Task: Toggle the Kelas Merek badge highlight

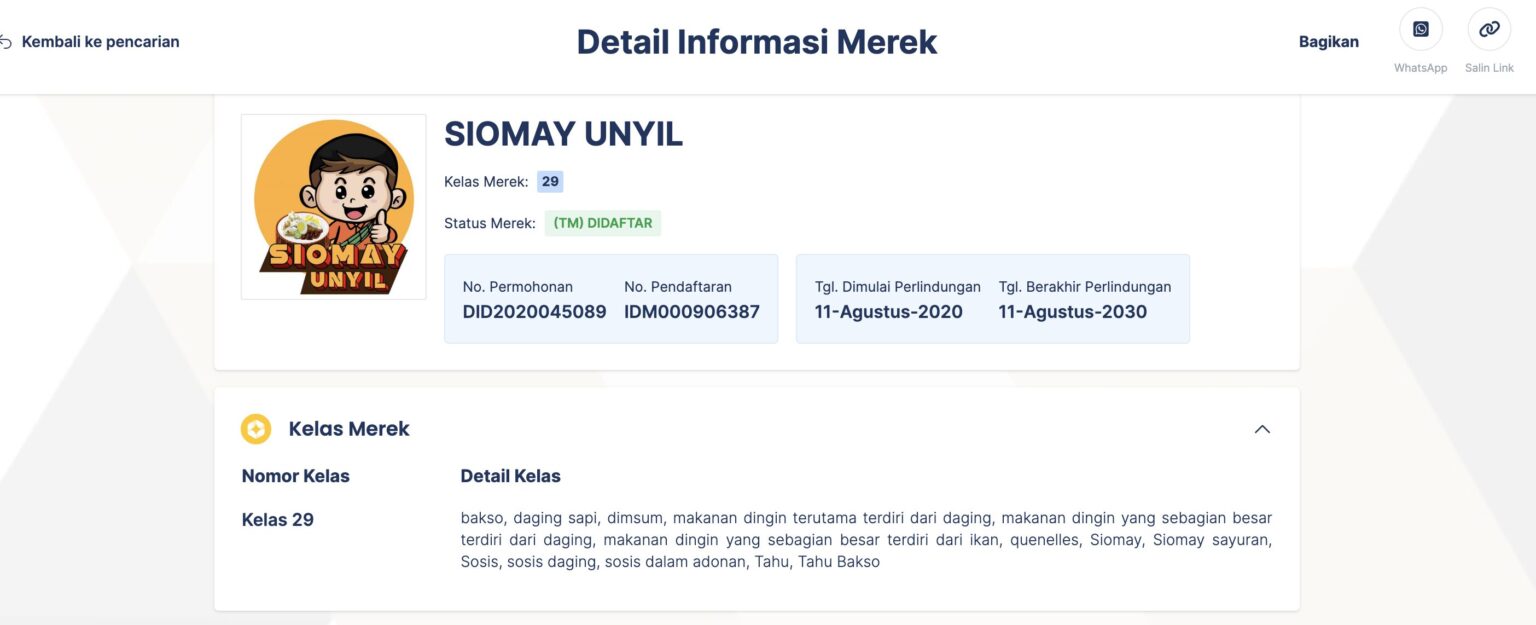Action: pos(549,181)
